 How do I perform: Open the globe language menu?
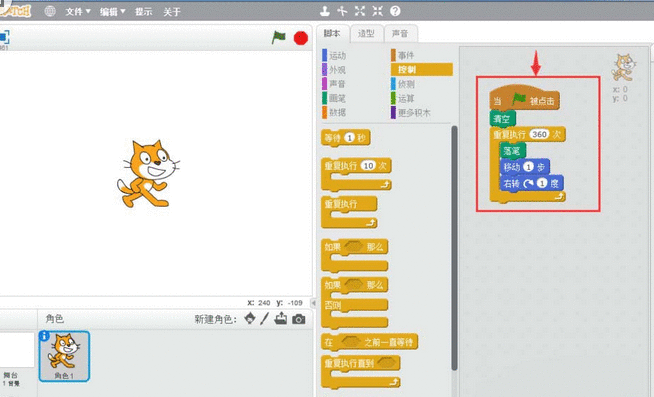click(50, 11)
